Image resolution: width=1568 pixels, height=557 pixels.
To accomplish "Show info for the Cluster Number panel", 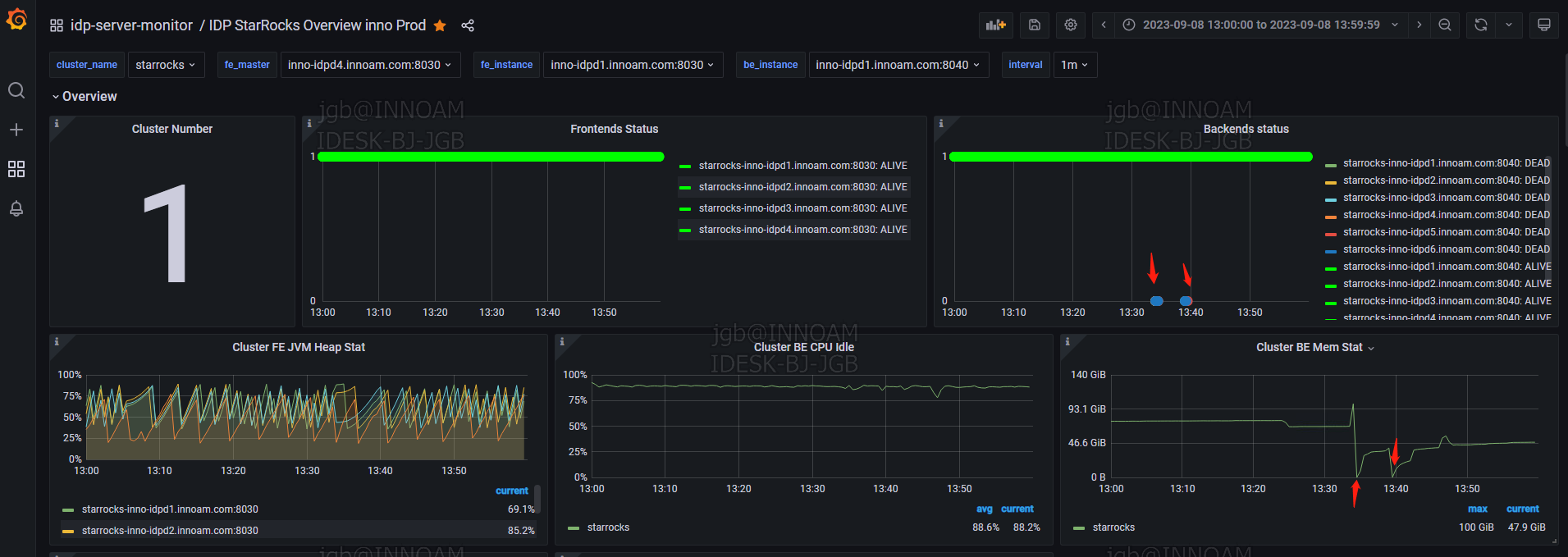I will tap(57, 124).
